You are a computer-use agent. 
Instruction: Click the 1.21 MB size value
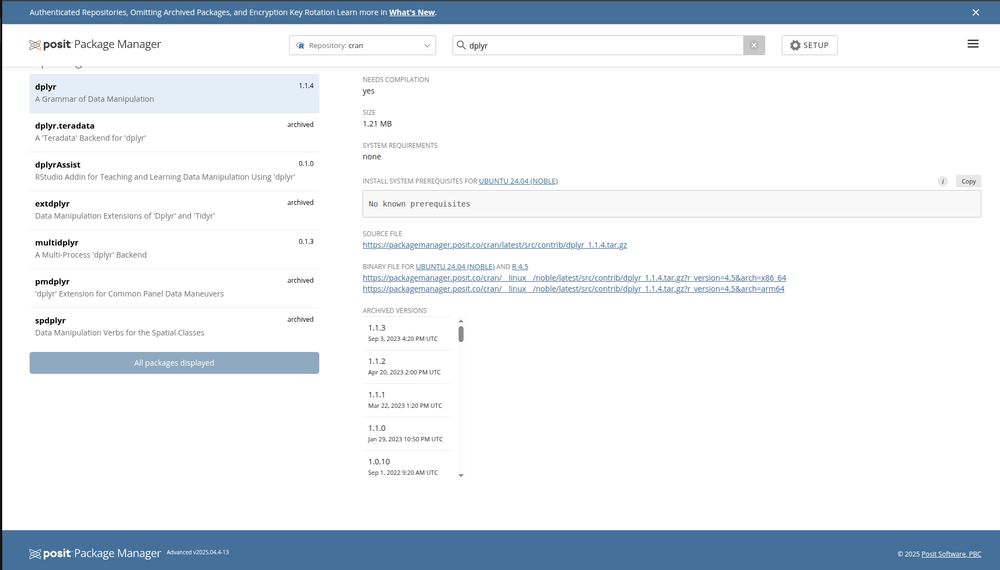377,124
